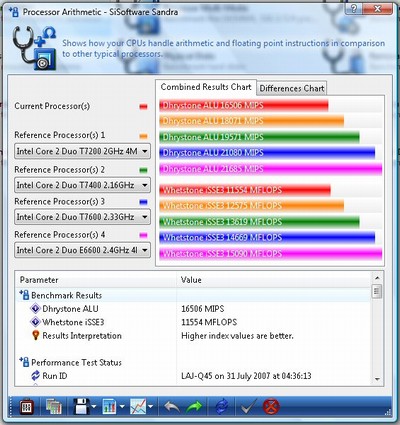Click the Current Processor(s) label

(52, 106)
